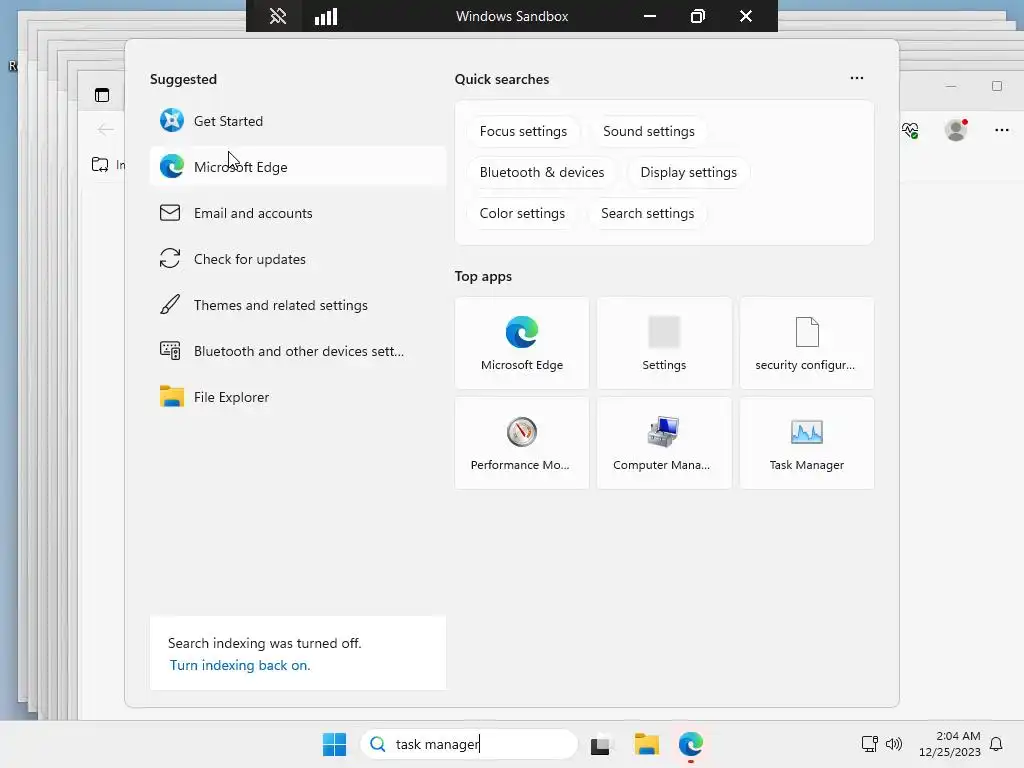Image resolution: width=1024 pixels, height=768 pixels.
Task: Click Turn indexing back on link
Action: click(x=240, y=665)
